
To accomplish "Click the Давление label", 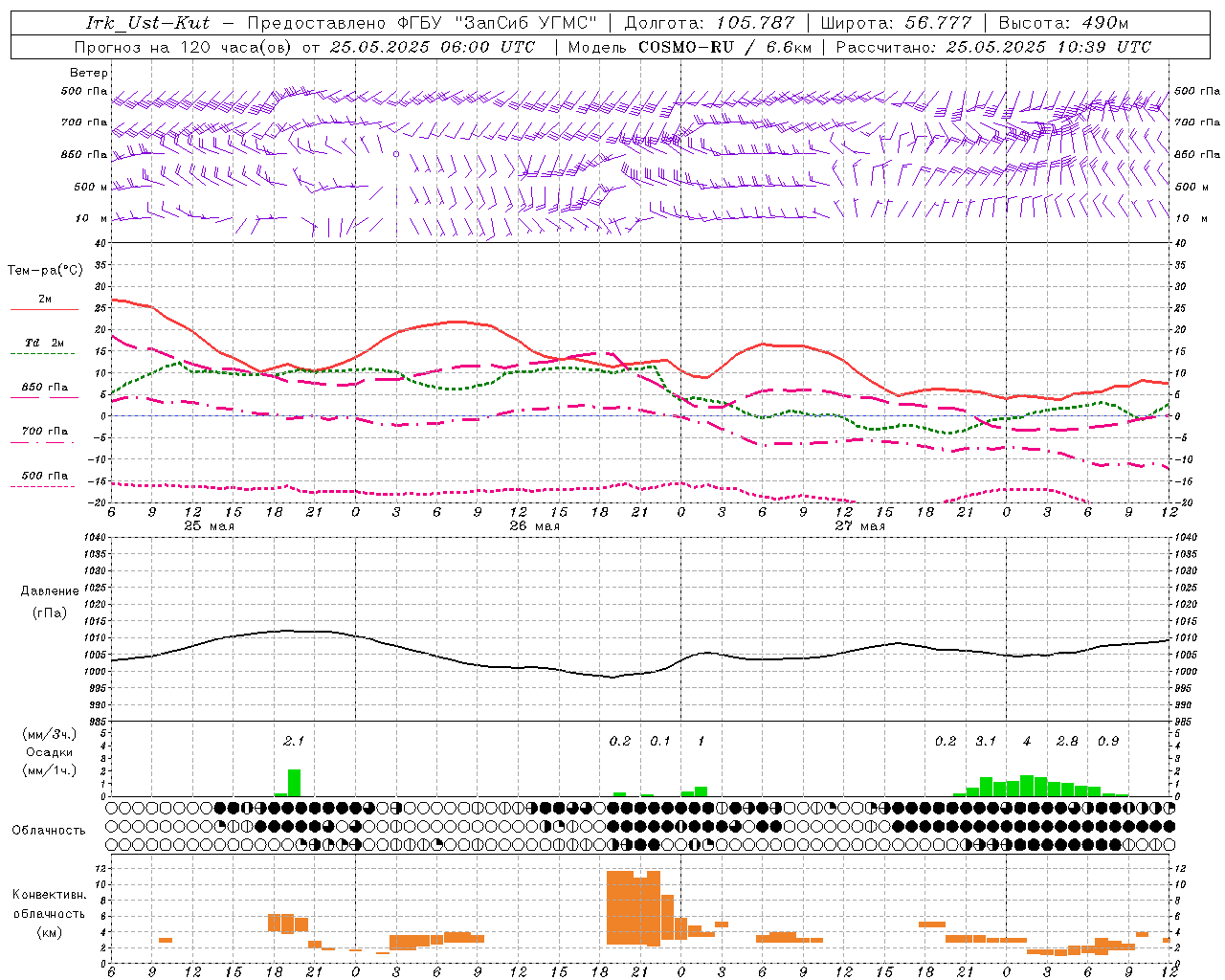I will point(50,591).
